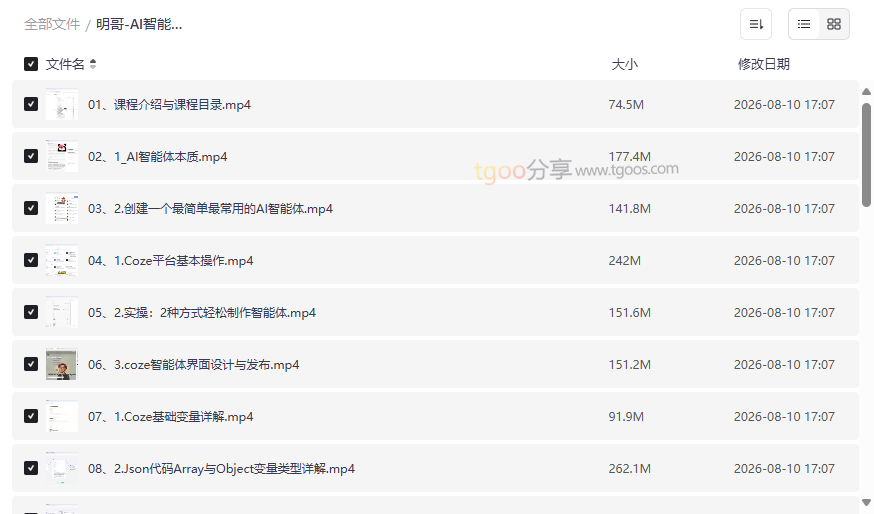Click the 151.6M size value
This screenshot has height=514, width=874.
629,313
